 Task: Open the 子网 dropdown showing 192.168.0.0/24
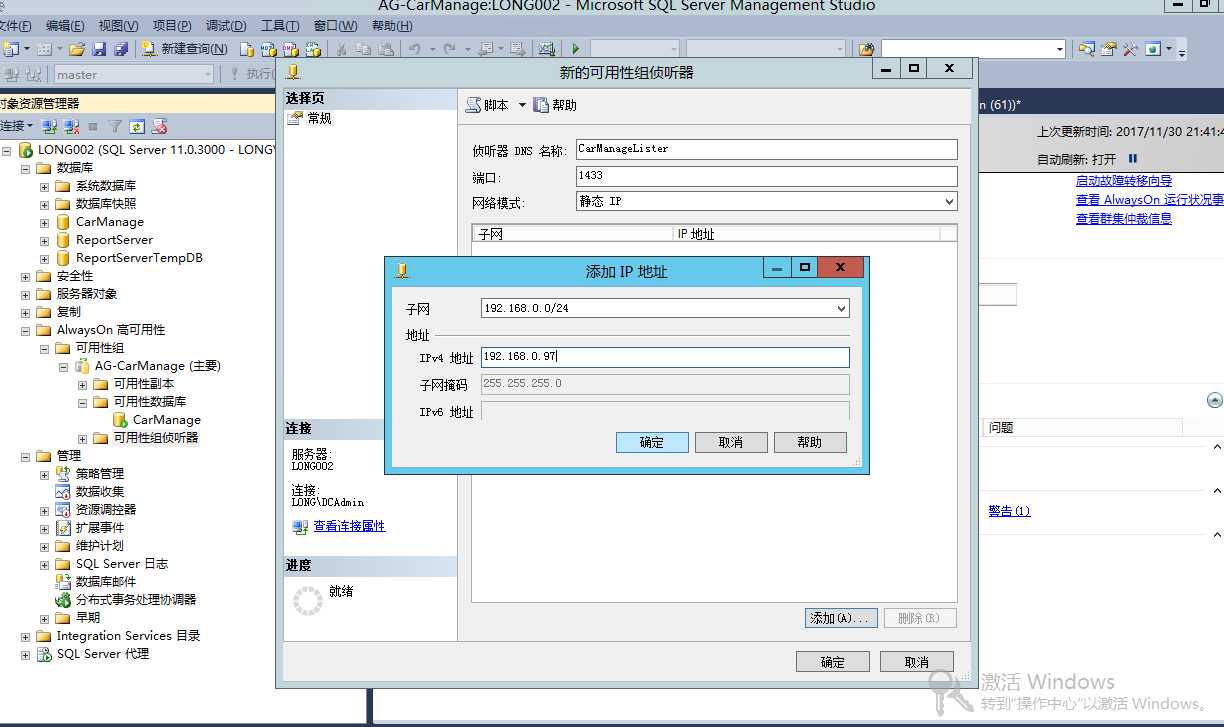[x=841, y=309]
